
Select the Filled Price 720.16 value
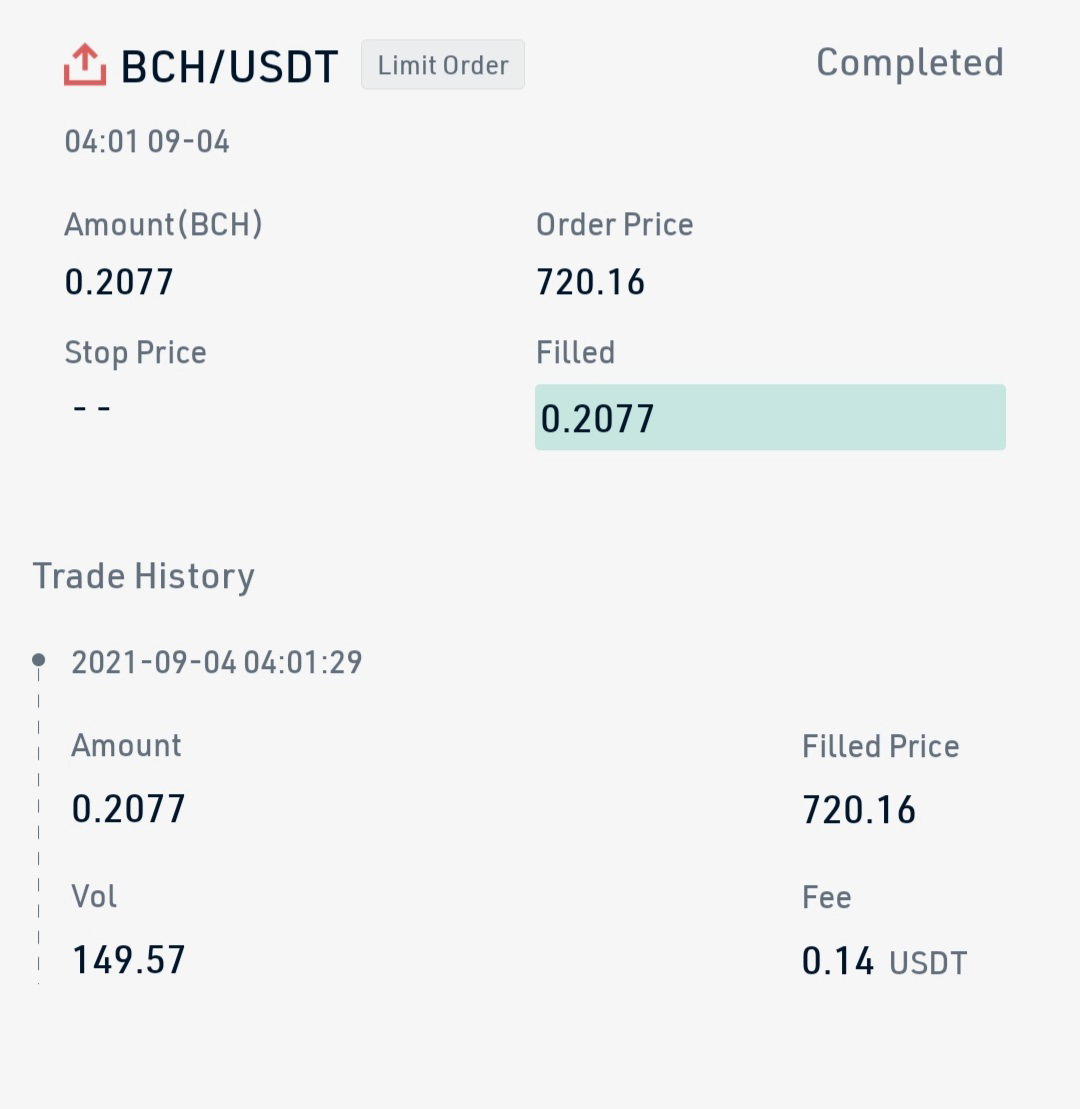[859, 809]
